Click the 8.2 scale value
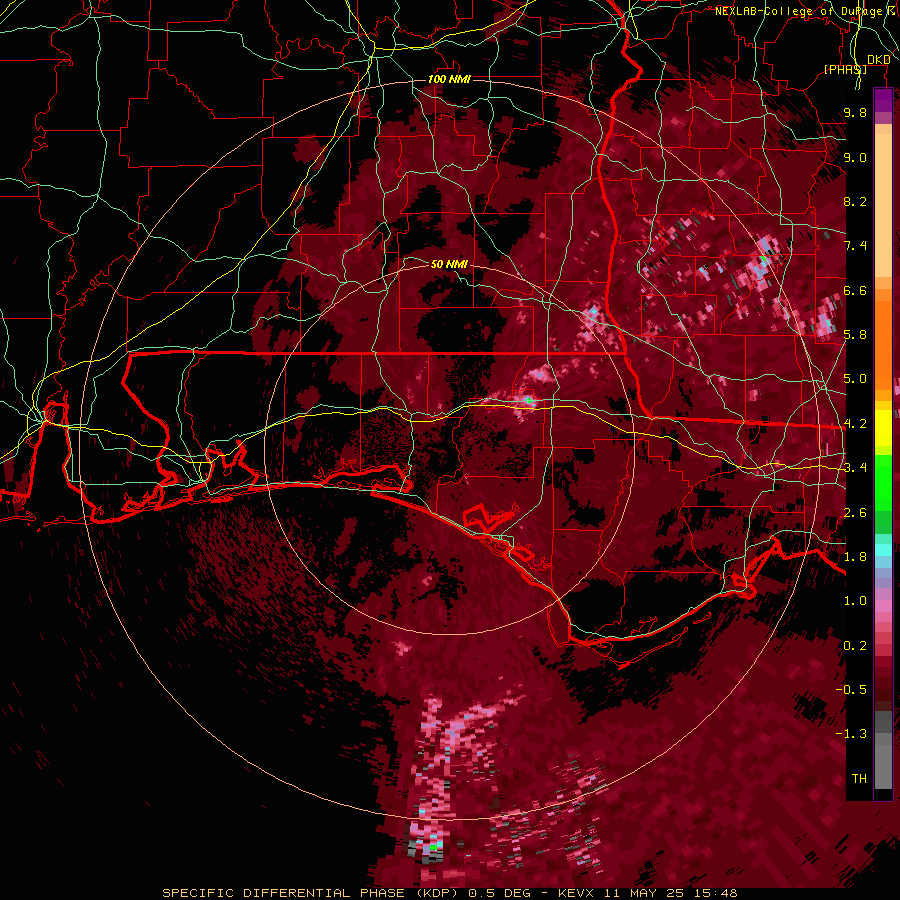This screenshot has height=900, width=900. [855, 201]
